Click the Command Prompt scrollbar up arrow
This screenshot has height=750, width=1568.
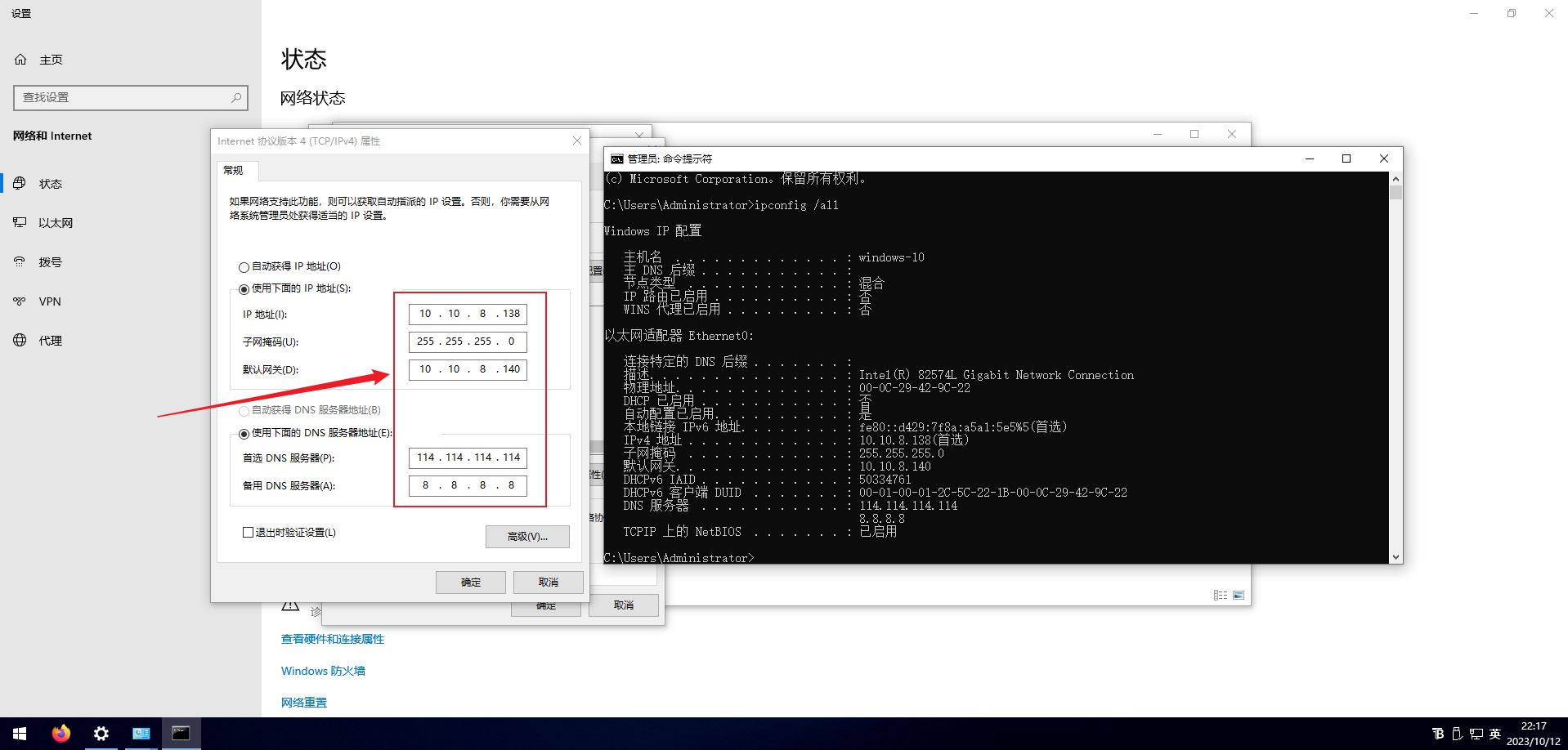click(1396, 179)
